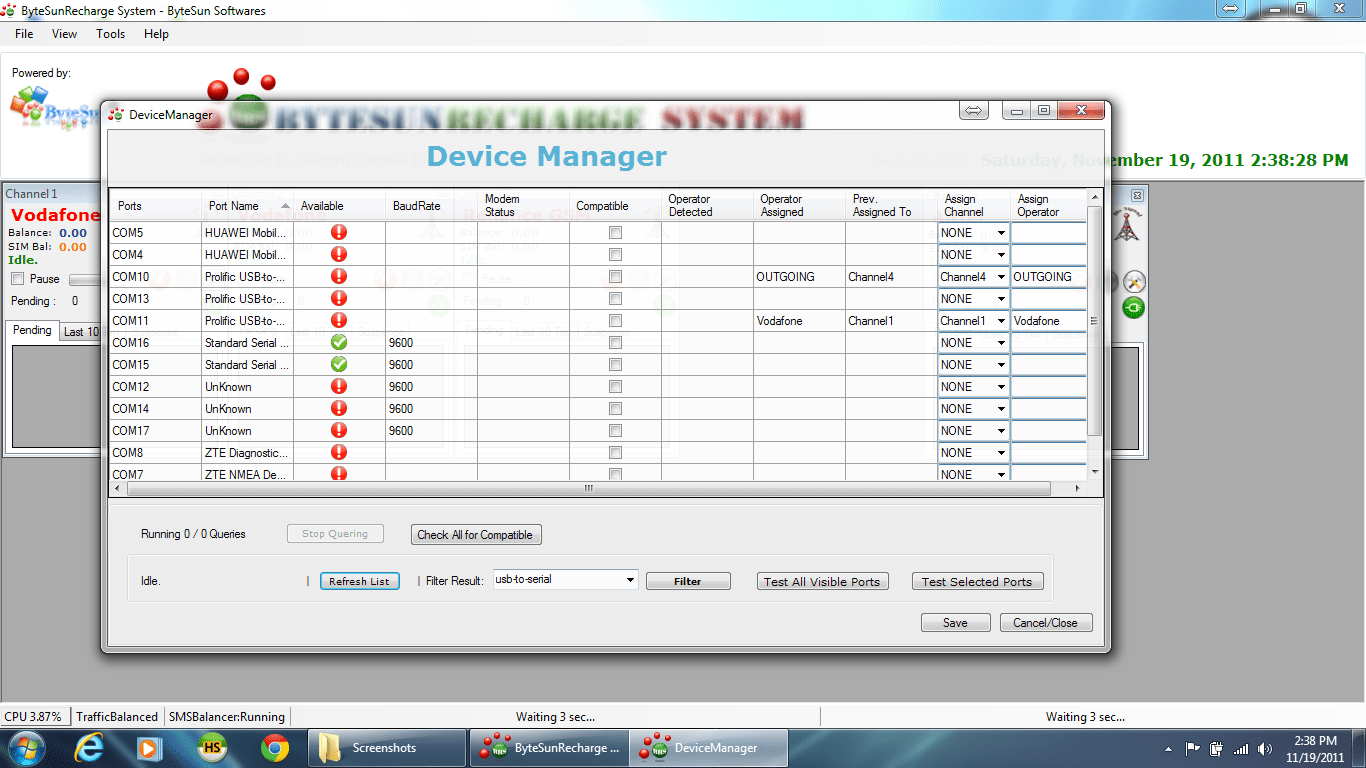Click the double-arrow button in main window title bar

pyautogui.click(x=1230, y=9)
